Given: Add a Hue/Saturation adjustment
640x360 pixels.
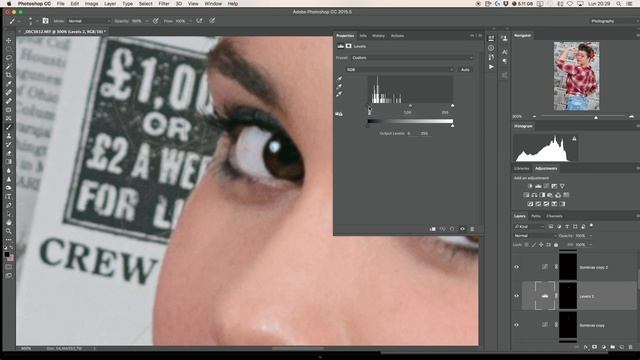Looking at the screenshot, I should click(526, 195).
